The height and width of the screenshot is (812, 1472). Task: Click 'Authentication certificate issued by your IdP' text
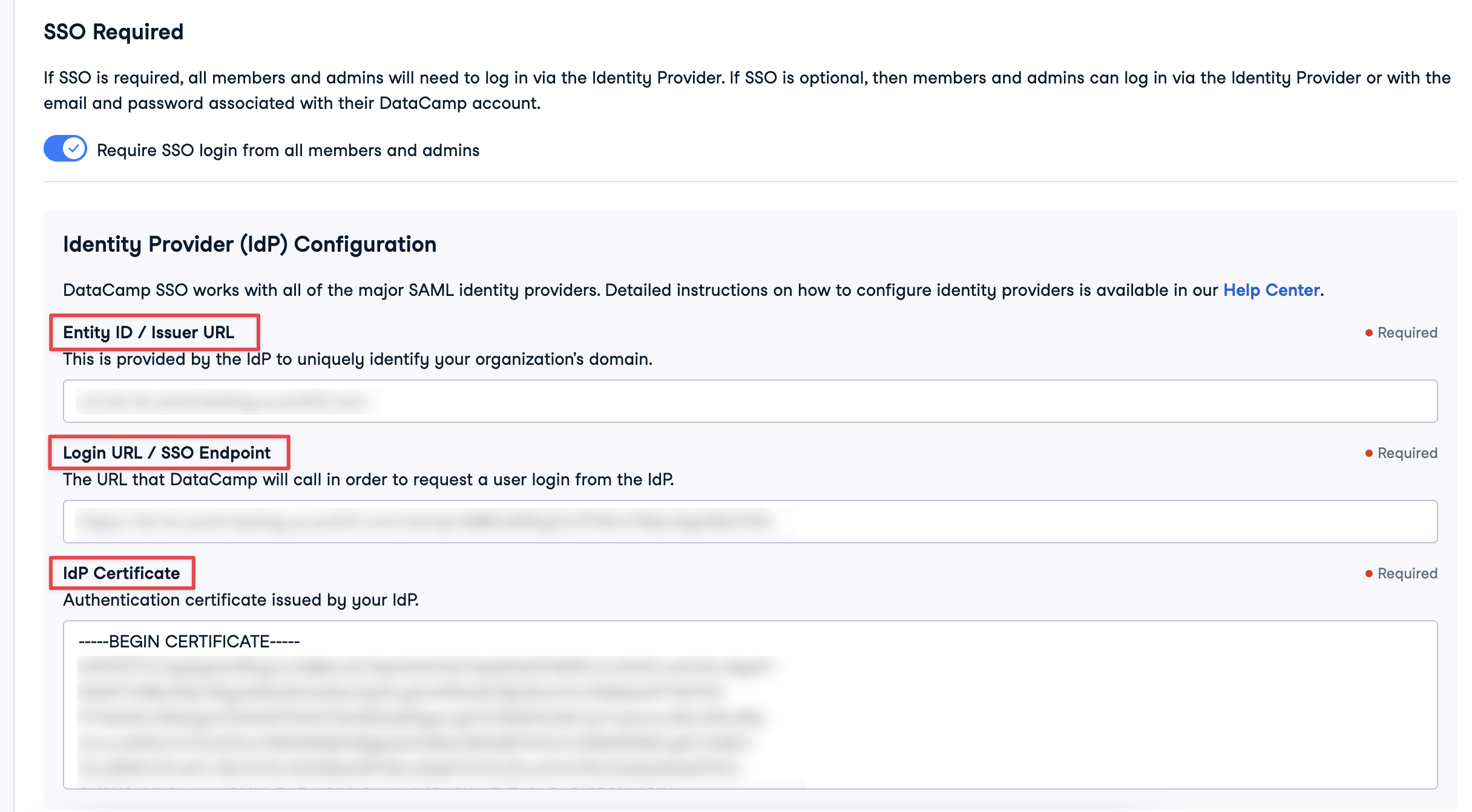pos(241,600)
